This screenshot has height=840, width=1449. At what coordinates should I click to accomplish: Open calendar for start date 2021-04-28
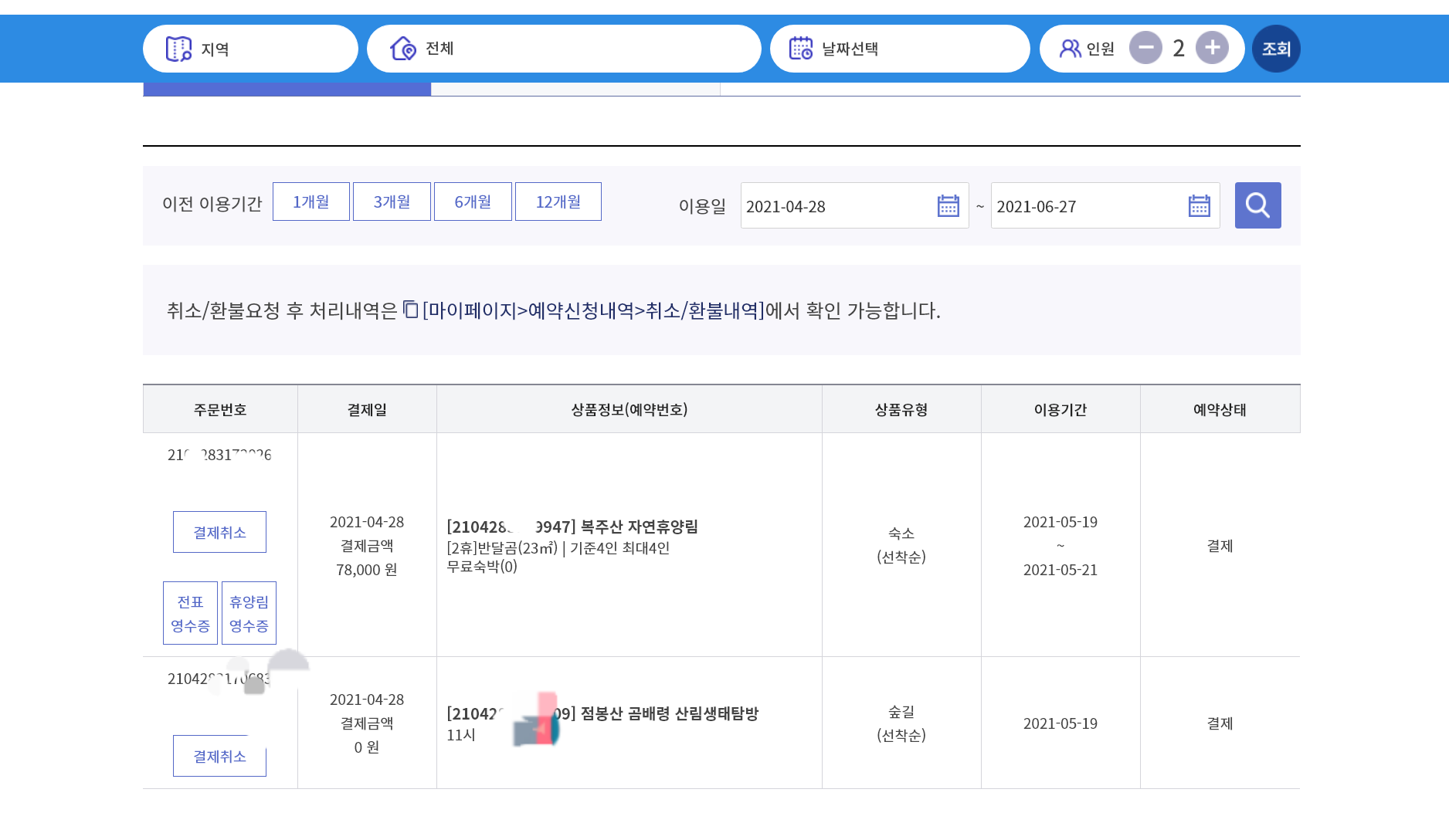click(x=948, y=206)
